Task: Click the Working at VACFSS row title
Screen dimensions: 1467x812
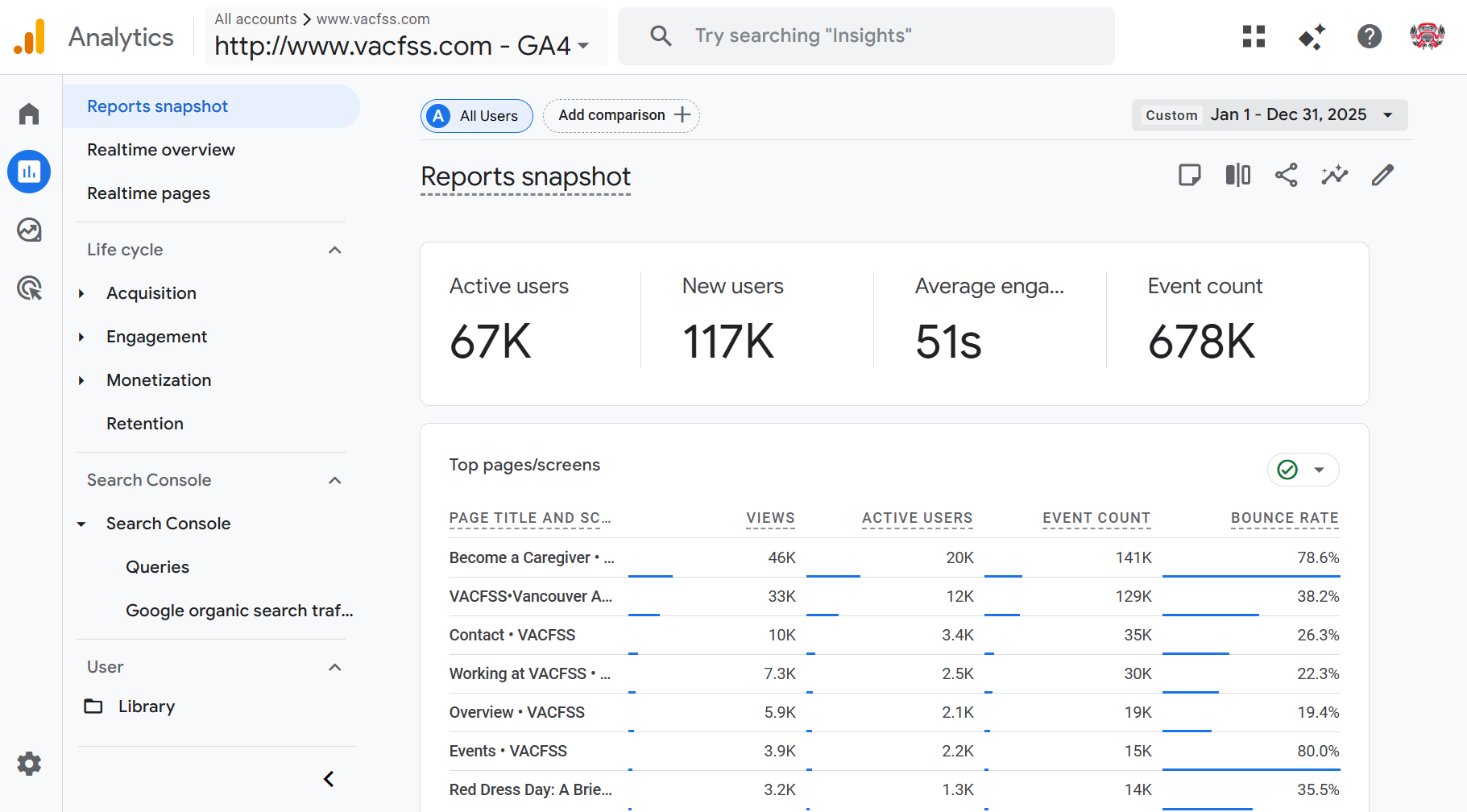Action: 530,673
